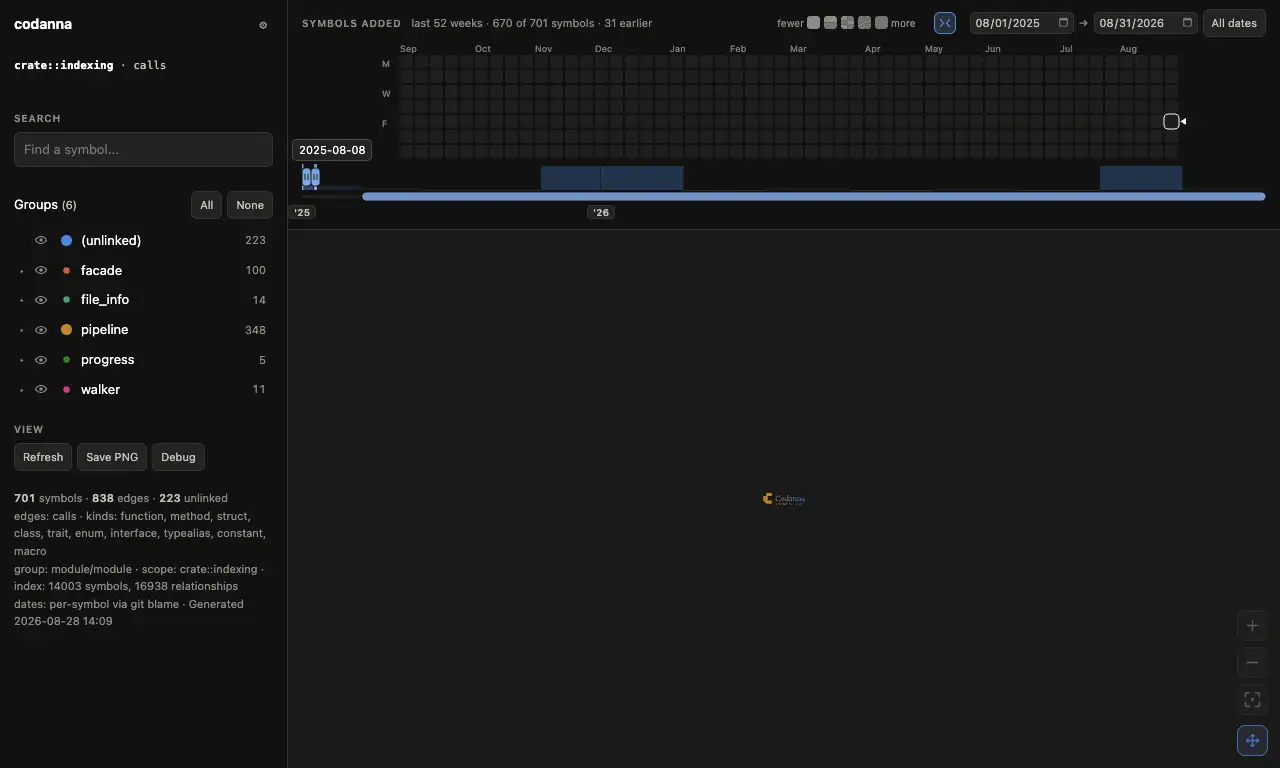Viewport: 1280px width, 768px height.
Task: Click the '25 year marker on timeline
Action: (302, 212)
